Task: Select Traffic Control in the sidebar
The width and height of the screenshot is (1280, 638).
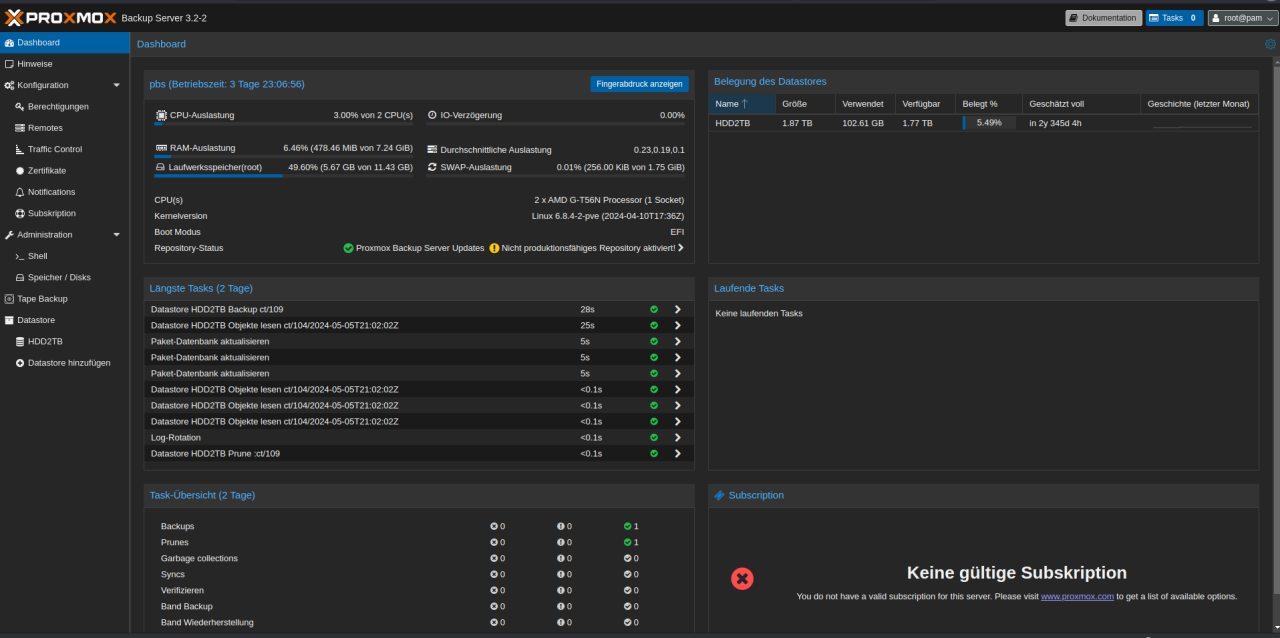Action: 65,149
